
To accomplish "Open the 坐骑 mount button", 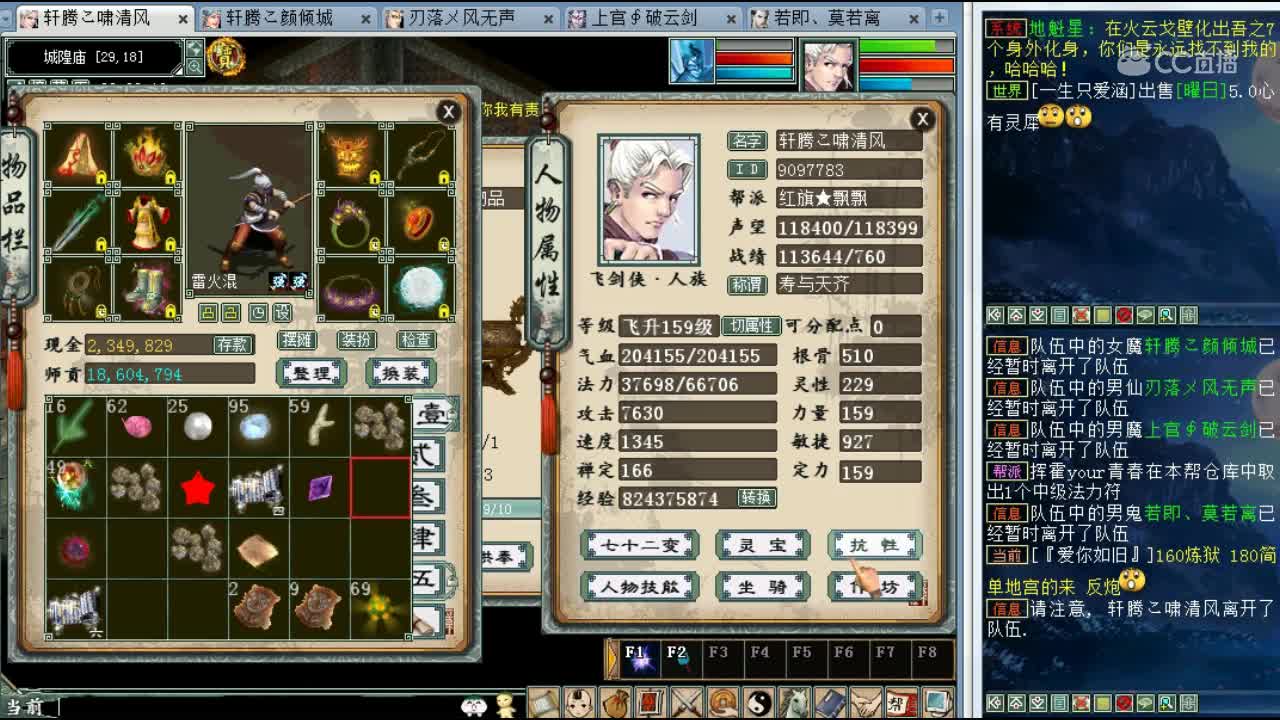I will [762, 587].
